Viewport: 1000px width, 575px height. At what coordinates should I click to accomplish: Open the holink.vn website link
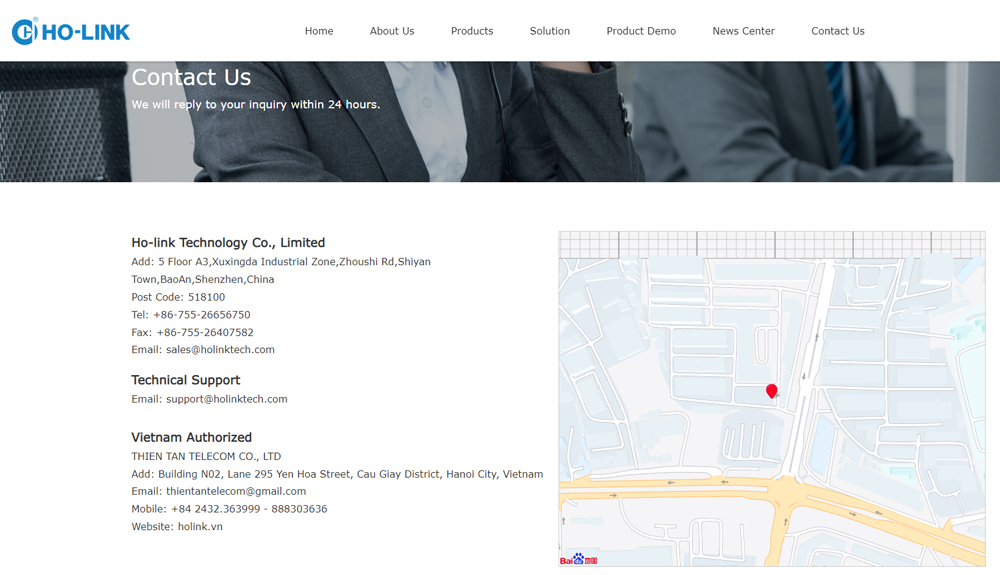click(x=200, y=527)
